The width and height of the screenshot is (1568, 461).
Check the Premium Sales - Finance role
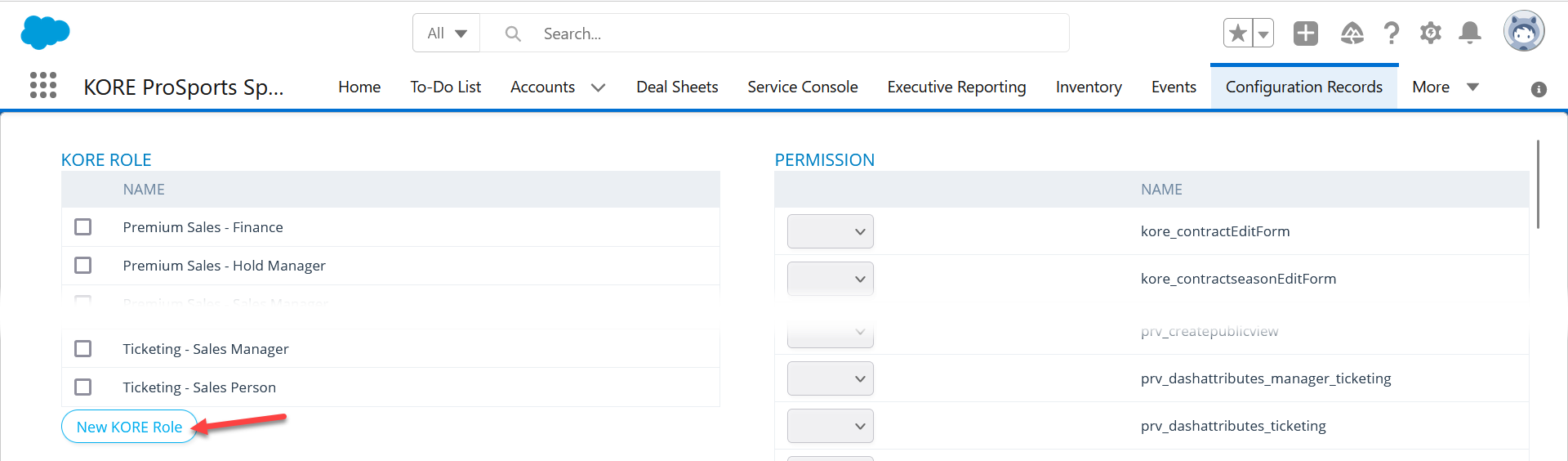click(83, 227)
